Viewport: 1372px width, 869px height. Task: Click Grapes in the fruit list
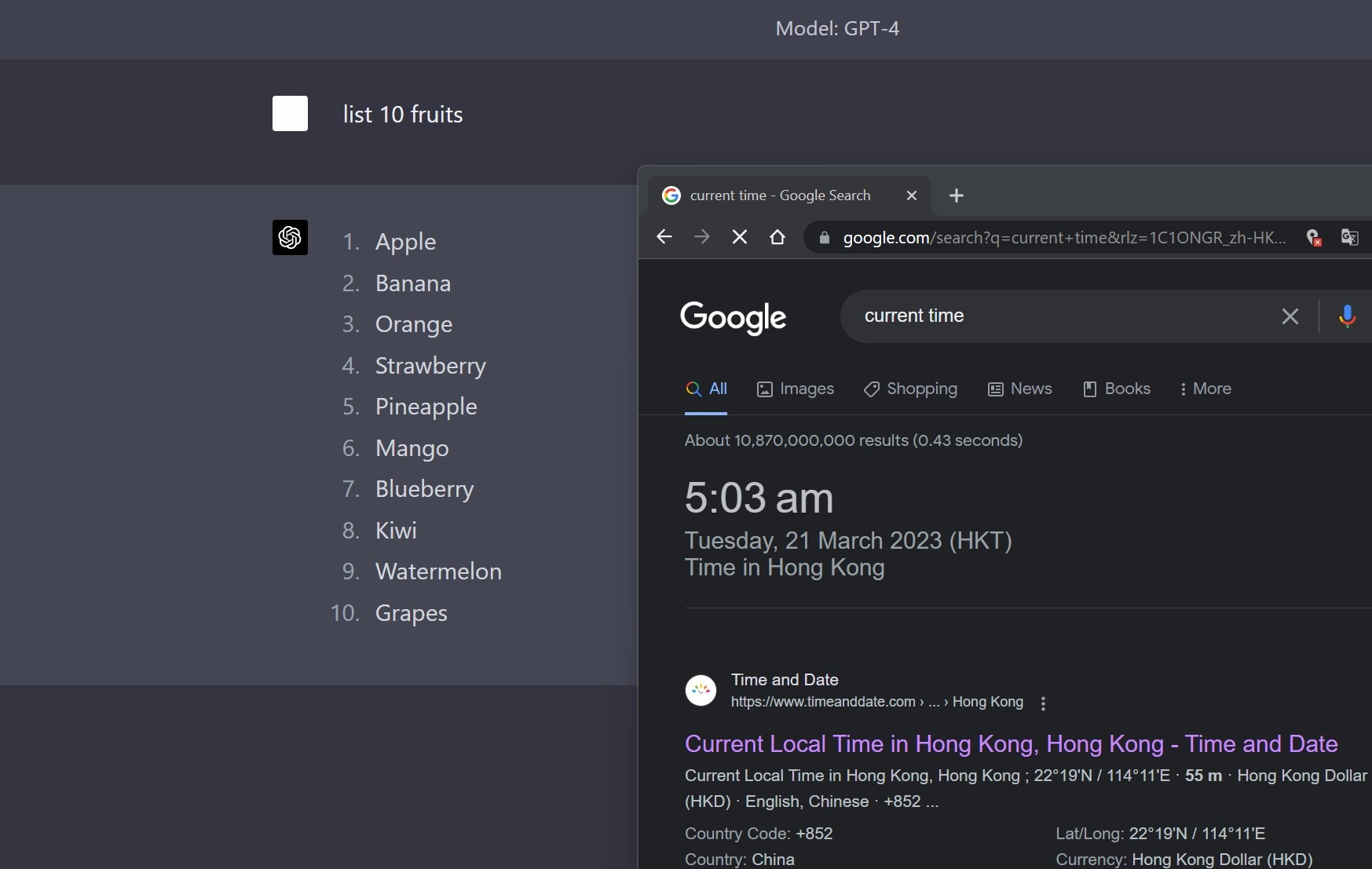coord(412,613)
